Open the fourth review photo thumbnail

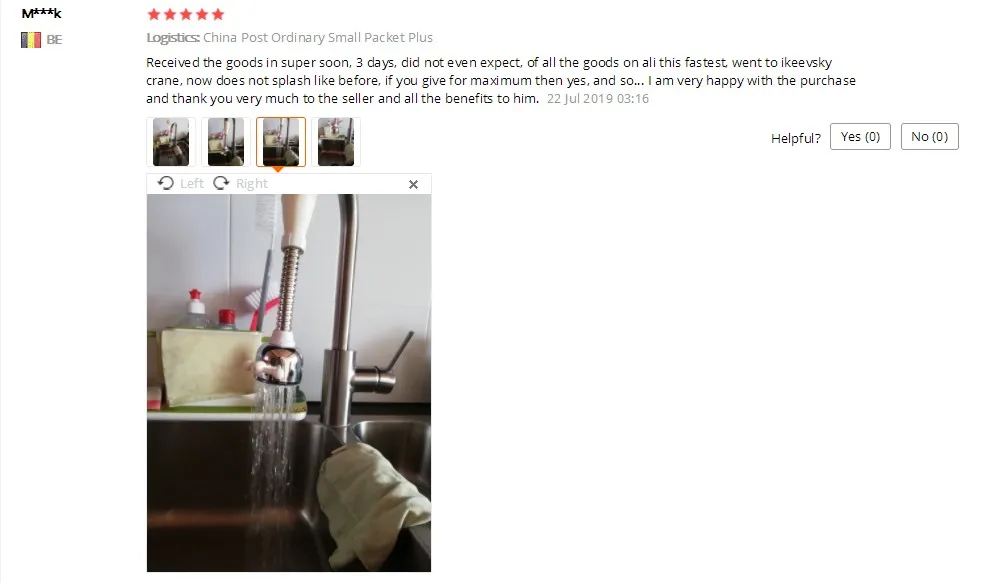(336, 142)
